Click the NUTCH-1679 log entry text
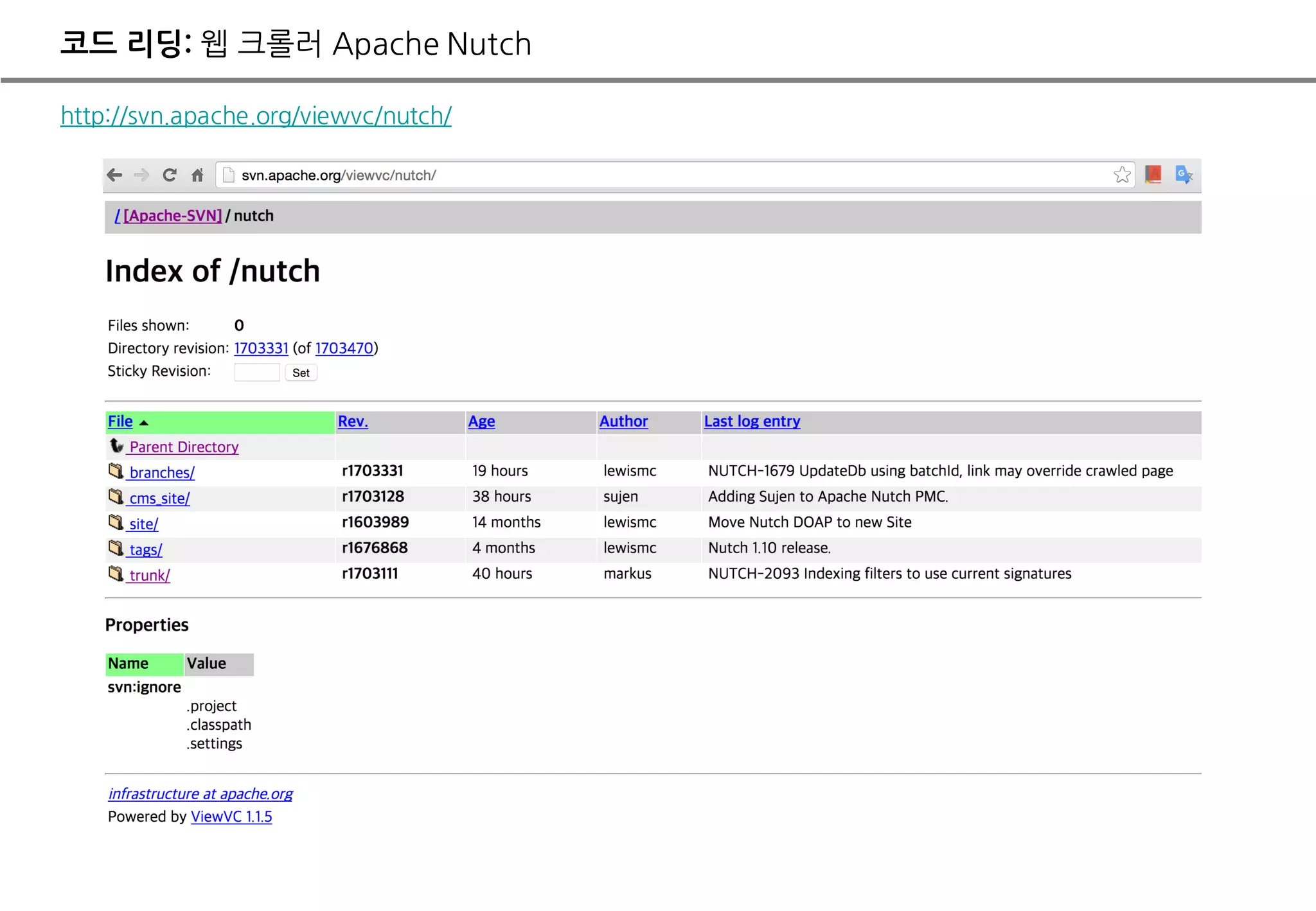Screen dimensions: 1316x911 tap(940, 471)
